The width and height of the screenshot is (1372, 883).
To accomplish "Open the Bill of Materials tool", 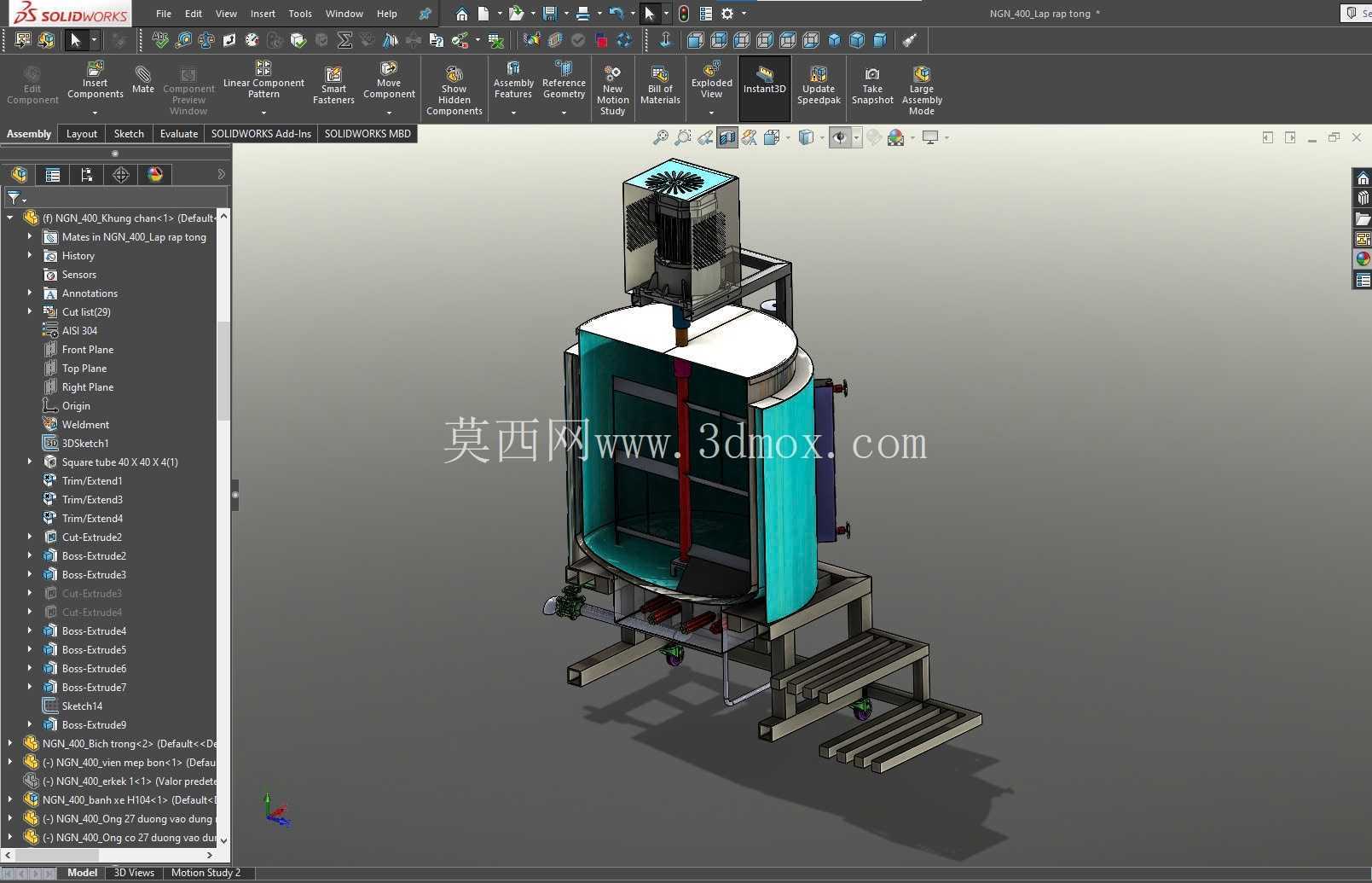I will [660, 85].
